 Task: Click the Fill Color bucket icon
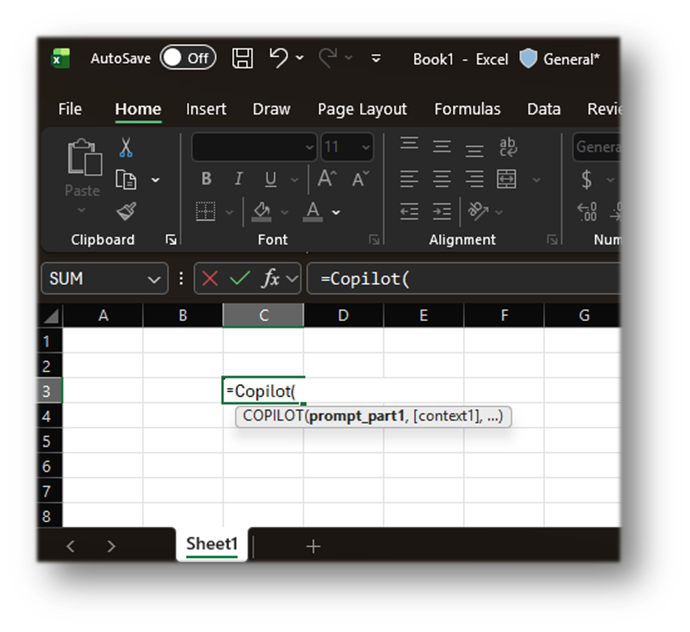point(261,212)
